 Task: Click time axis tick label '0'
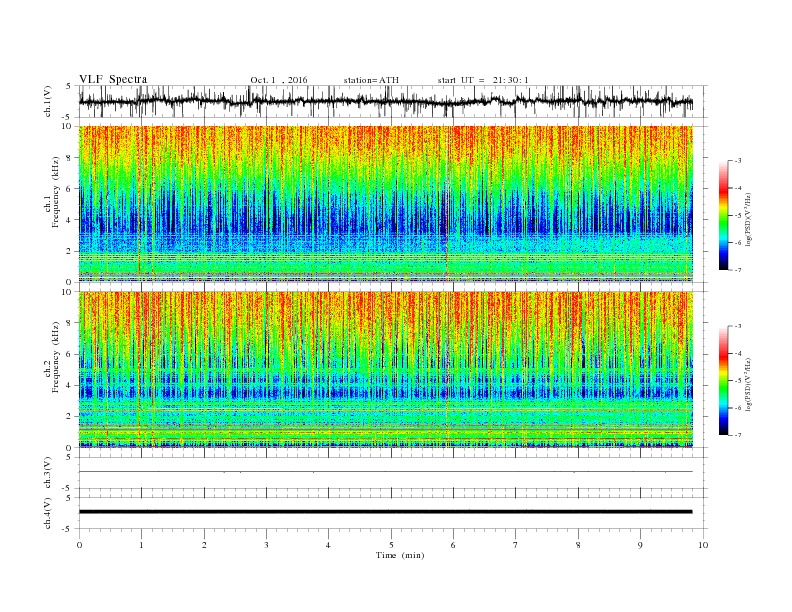tap(79, 545)
